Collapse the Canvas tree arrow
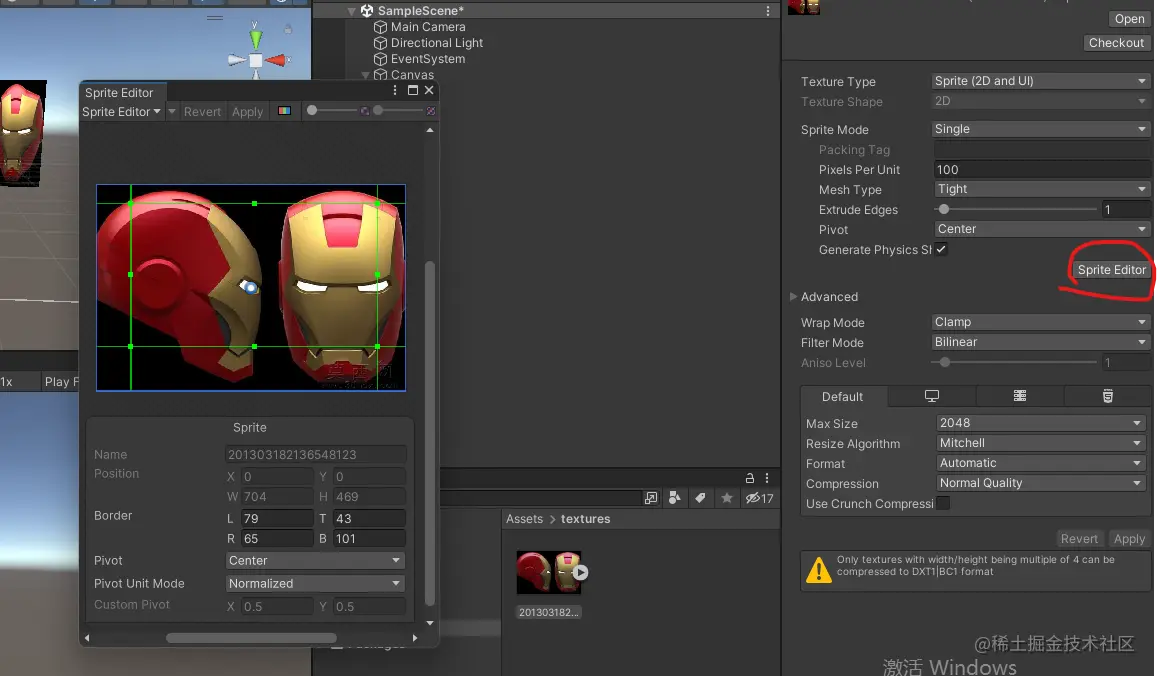Screen dimensions: 1157x676 [x=365, y=75]
